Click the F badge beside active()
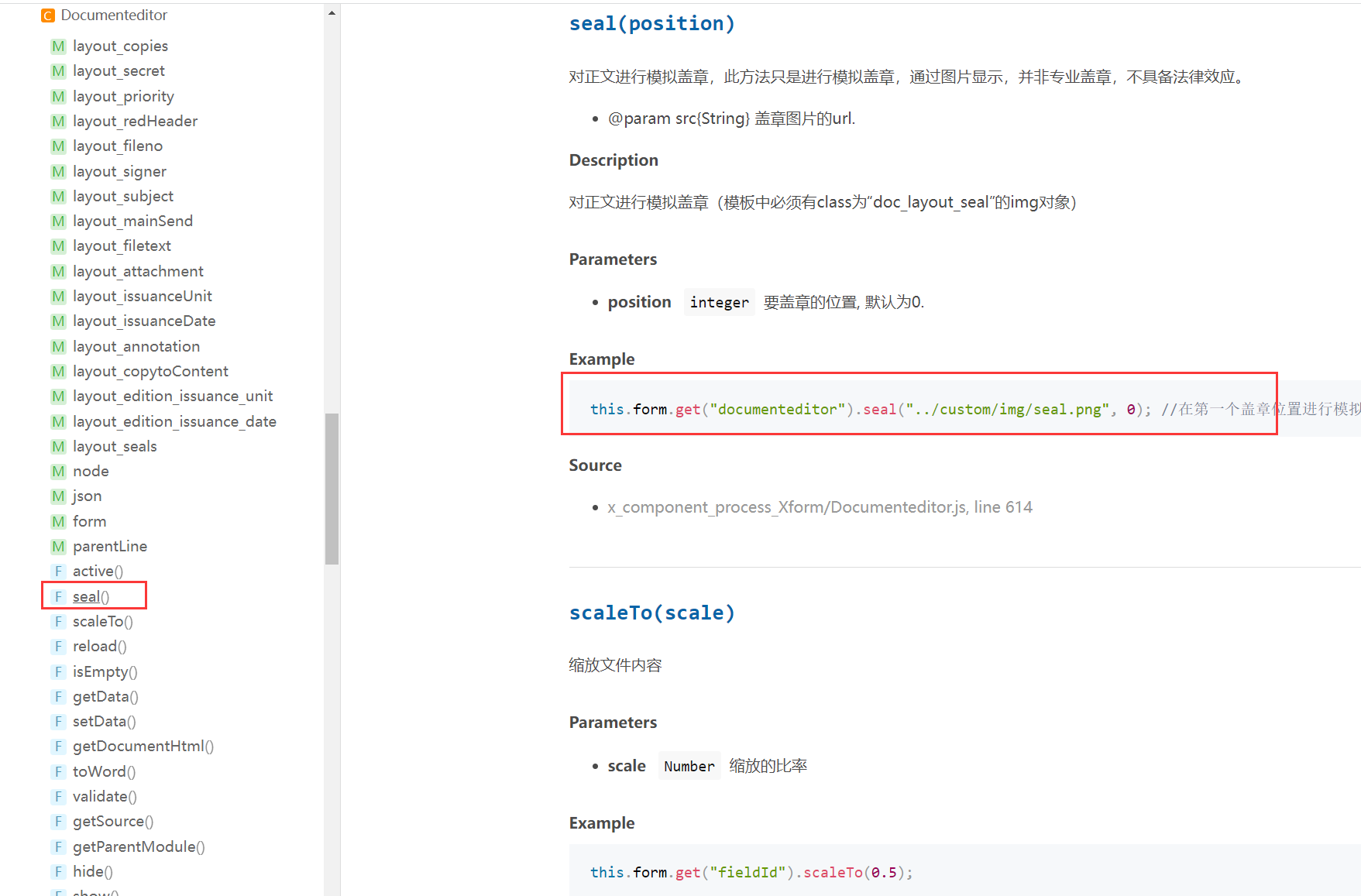Viewport: 1361px width, 896px height. tap(58, 572)
